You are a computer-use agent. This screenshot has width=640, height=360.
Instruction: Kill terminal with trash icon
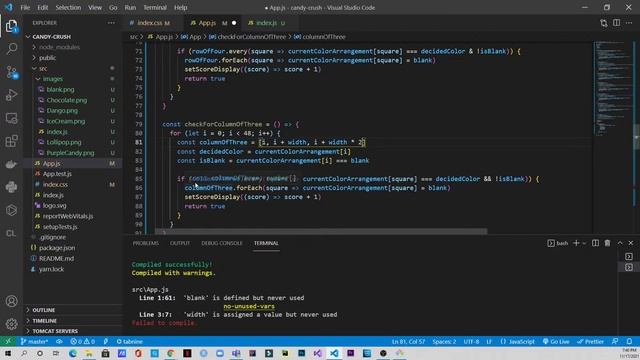(x=607, y=243)
